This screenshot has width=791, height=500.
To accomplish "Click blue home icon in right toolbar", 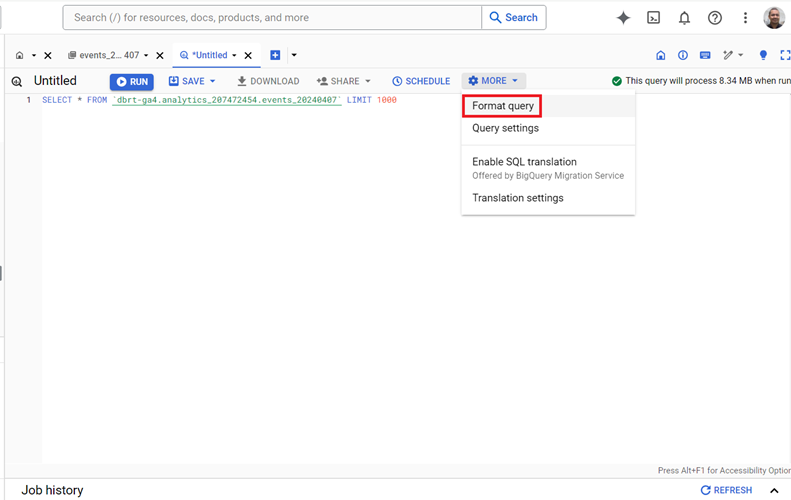I will tap(660, 55).
